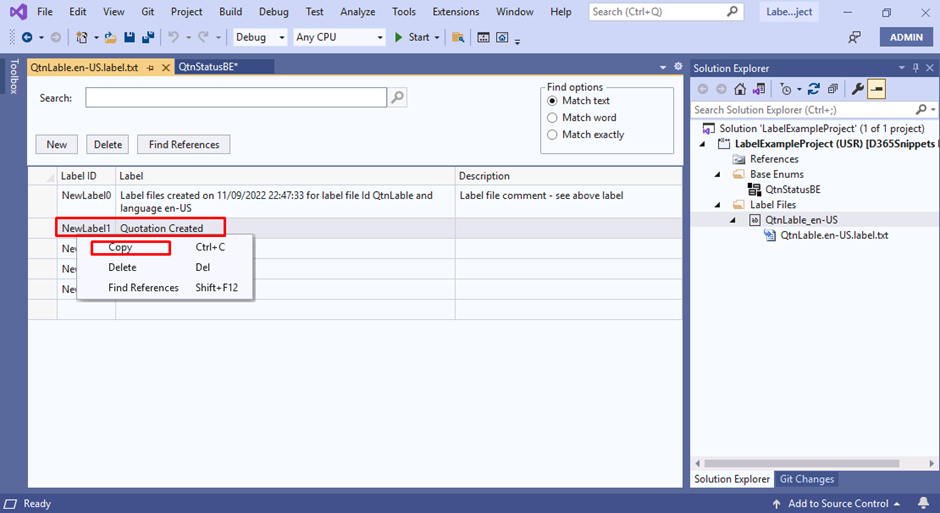The height and width of the screenshot is (513, 940).
Task: Click the Save All toolbar icon
Action: coord(147,37)
